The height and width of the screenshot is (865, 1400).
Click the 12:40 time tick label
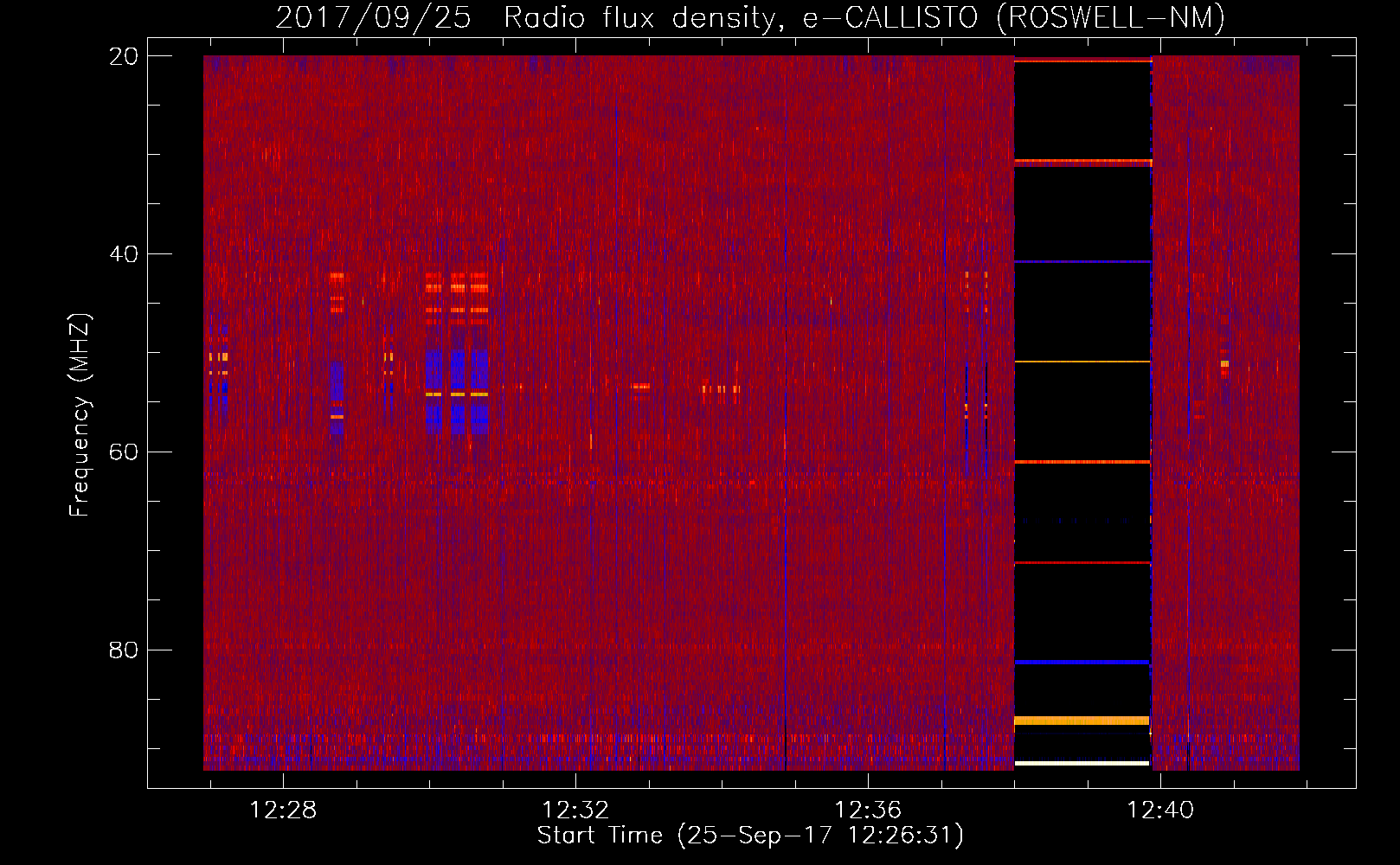[1160, 811]
